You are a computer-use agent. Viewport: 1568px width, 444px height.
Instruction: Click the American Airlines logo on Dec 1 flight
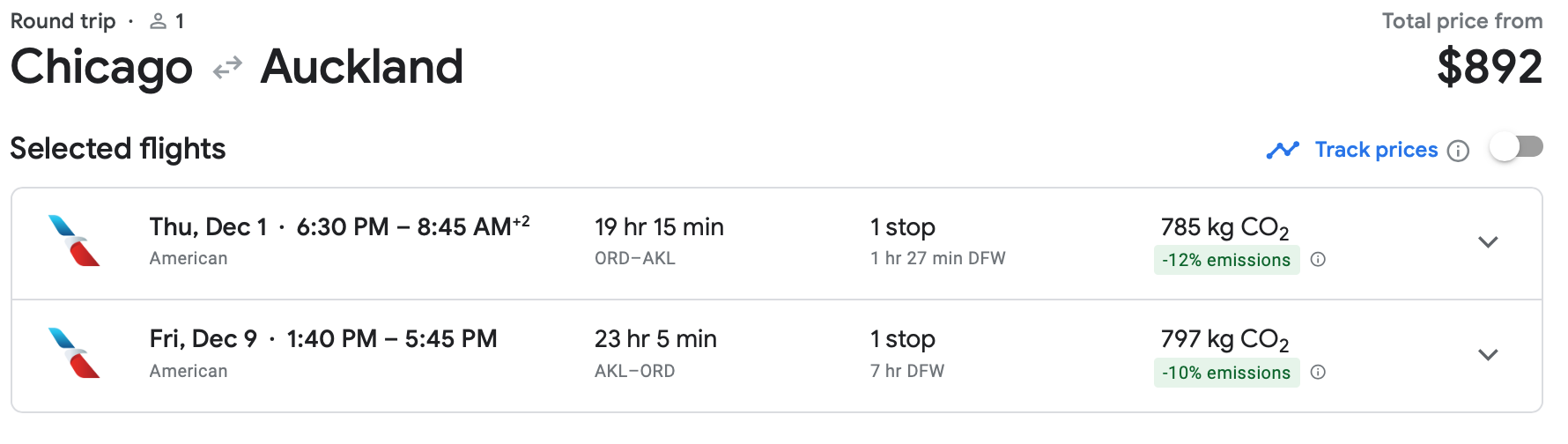pos(74,240)
